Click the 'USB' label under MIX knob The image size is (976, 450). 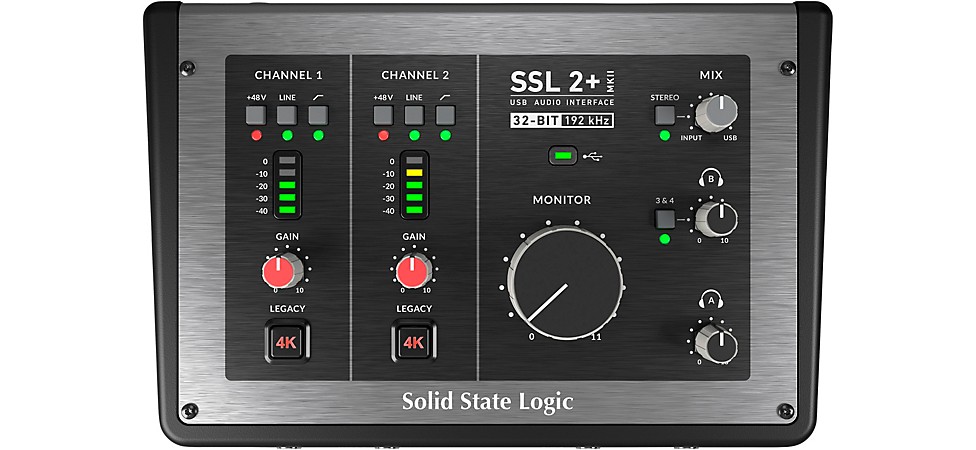click(730, 138)
